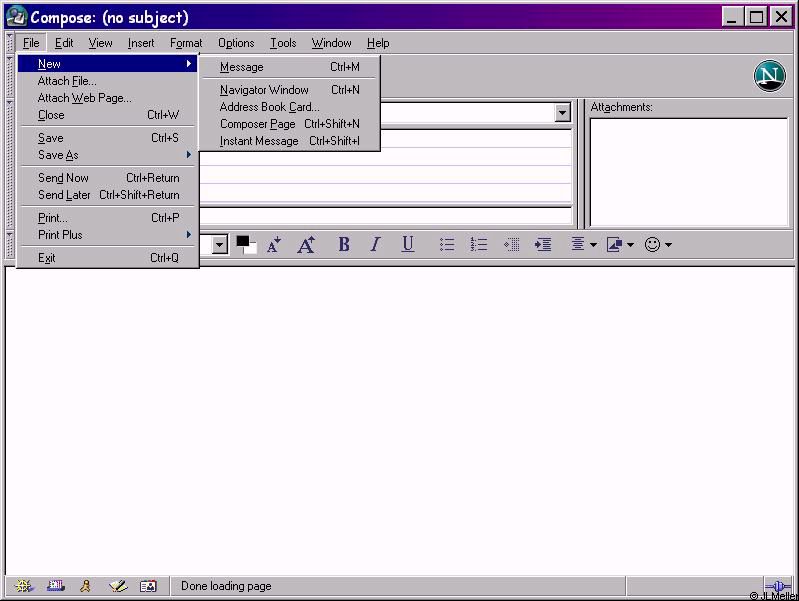Select Attach File in File menu
Viewport: 799px width, 601px height.
click(x=108, y=81)
